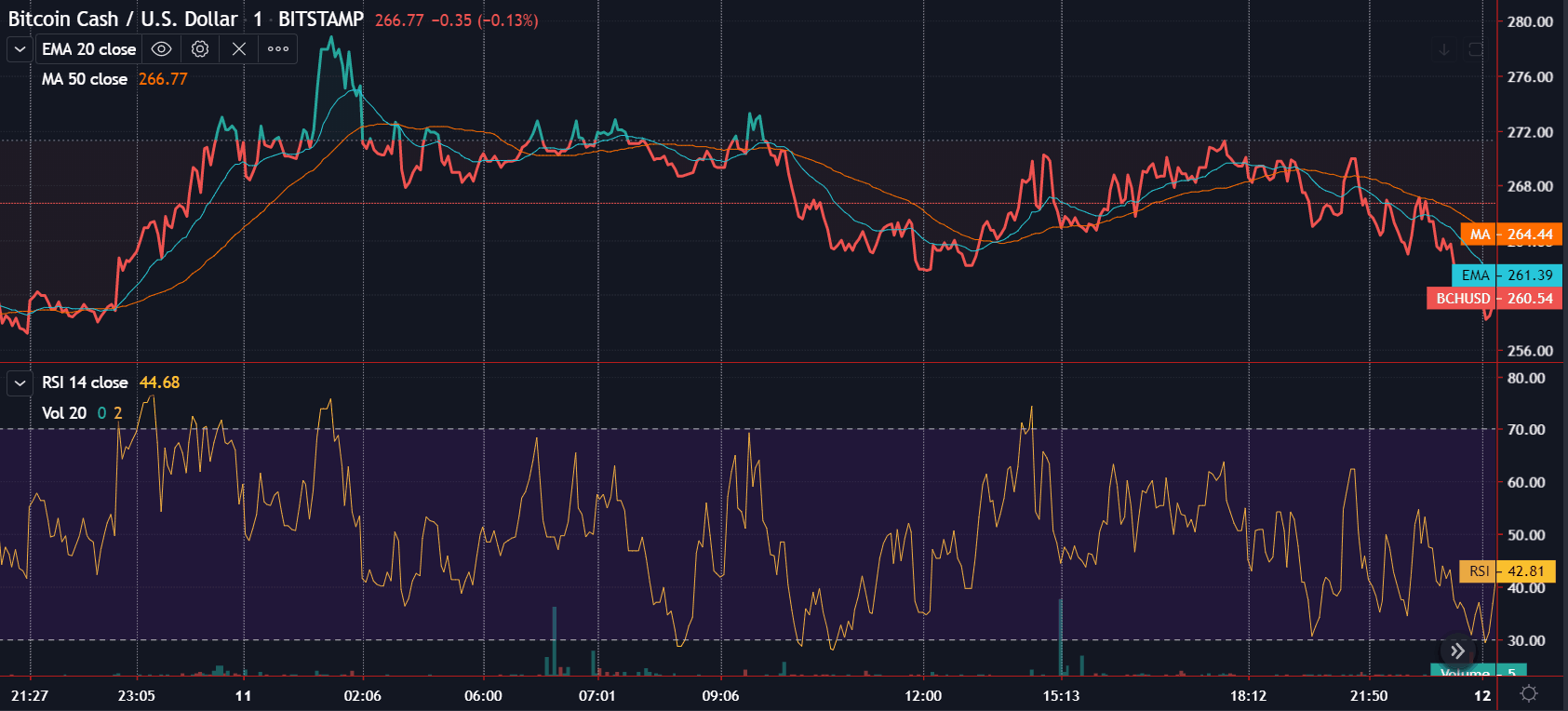
Task: Click the 12:00 time axis label
Action: click(923, 696)
